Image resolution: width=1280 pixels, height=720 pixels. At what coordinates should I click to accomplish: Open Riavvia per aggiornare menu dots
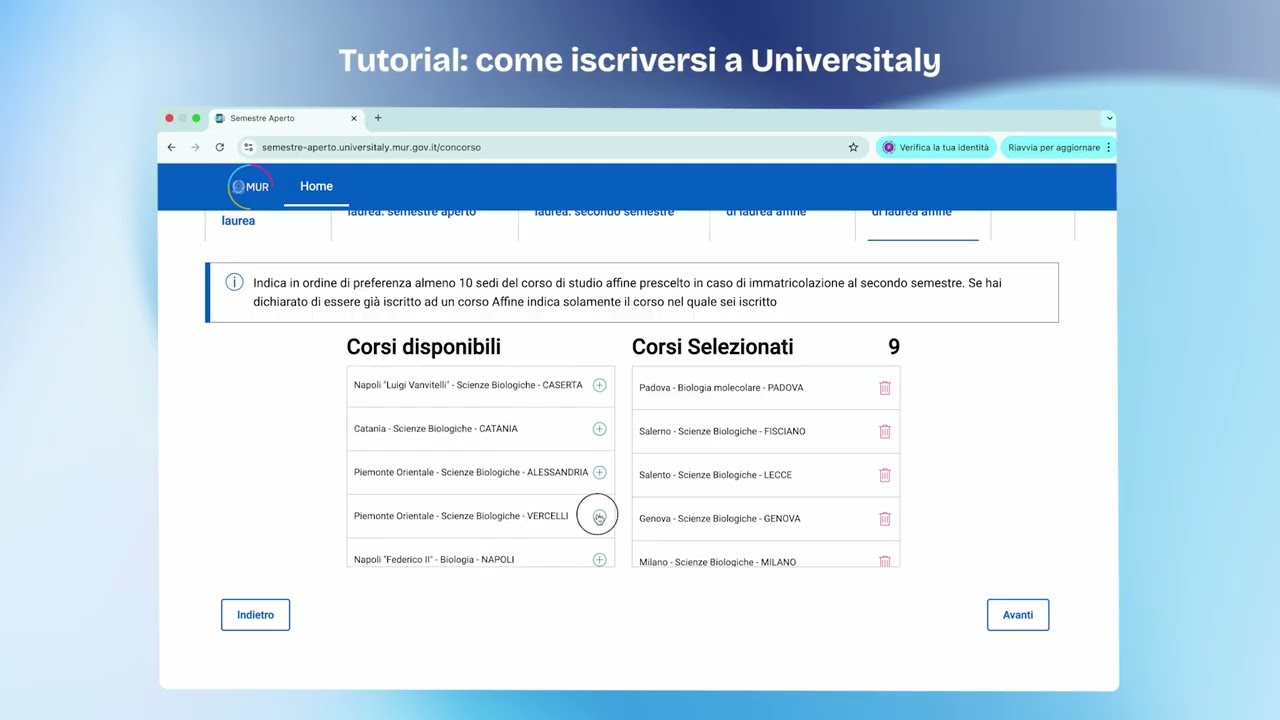tap(1108, 147)
